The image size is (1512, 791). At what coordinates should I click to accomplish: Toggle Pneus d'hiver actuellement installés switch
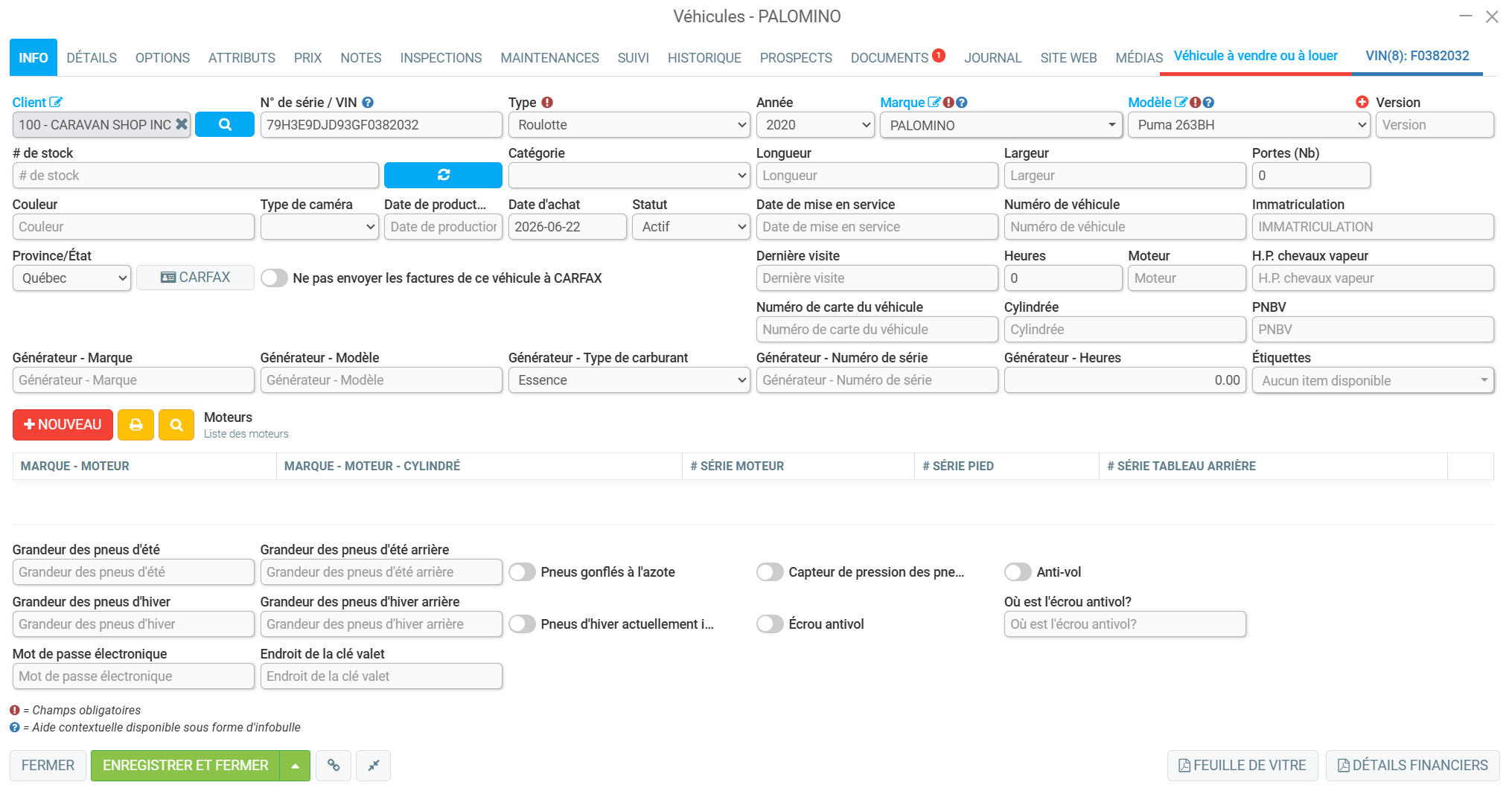(x=522, y=624)
